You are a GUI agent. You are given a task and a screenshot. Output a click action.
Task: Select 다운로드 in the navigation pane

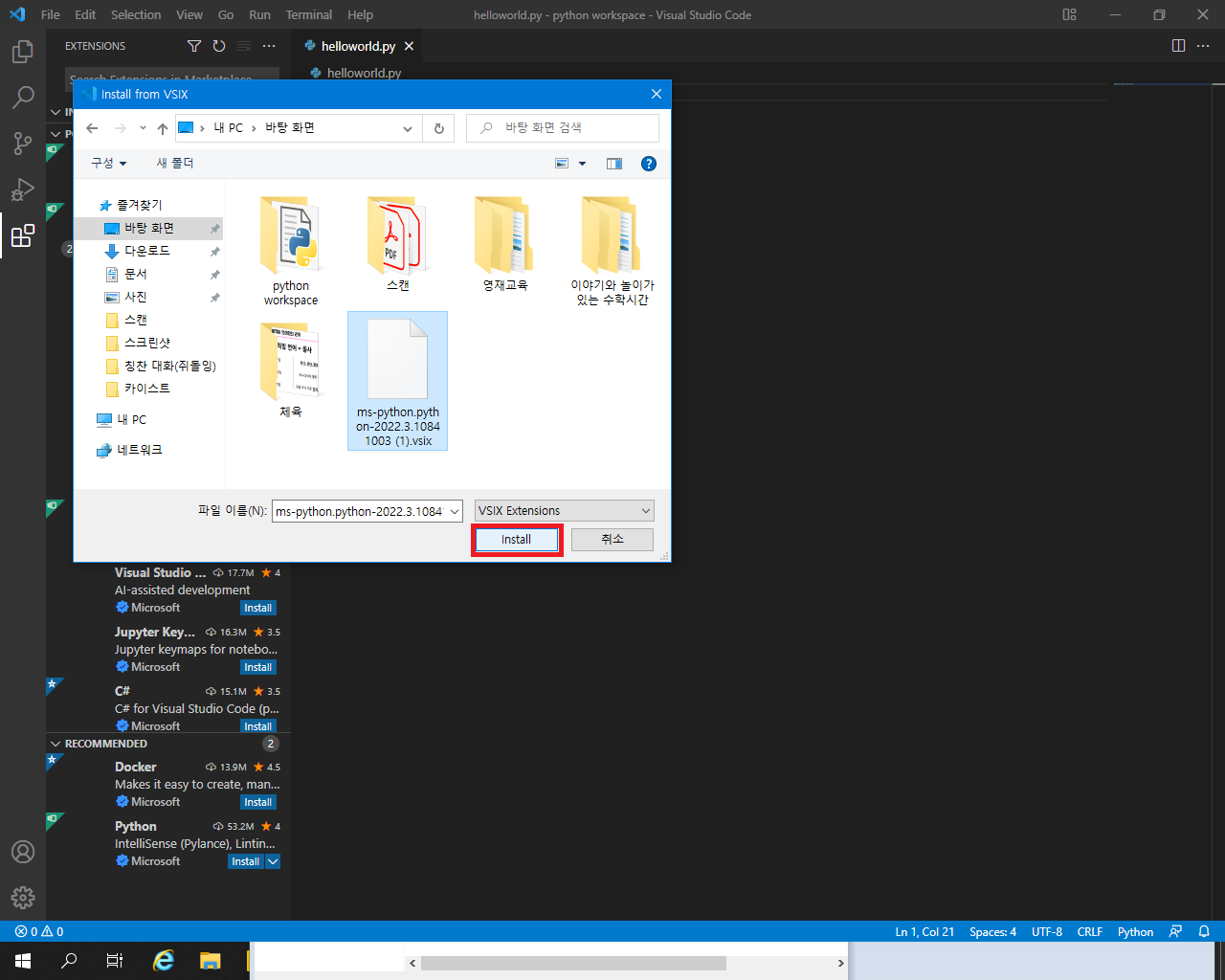tap(147, 251)
